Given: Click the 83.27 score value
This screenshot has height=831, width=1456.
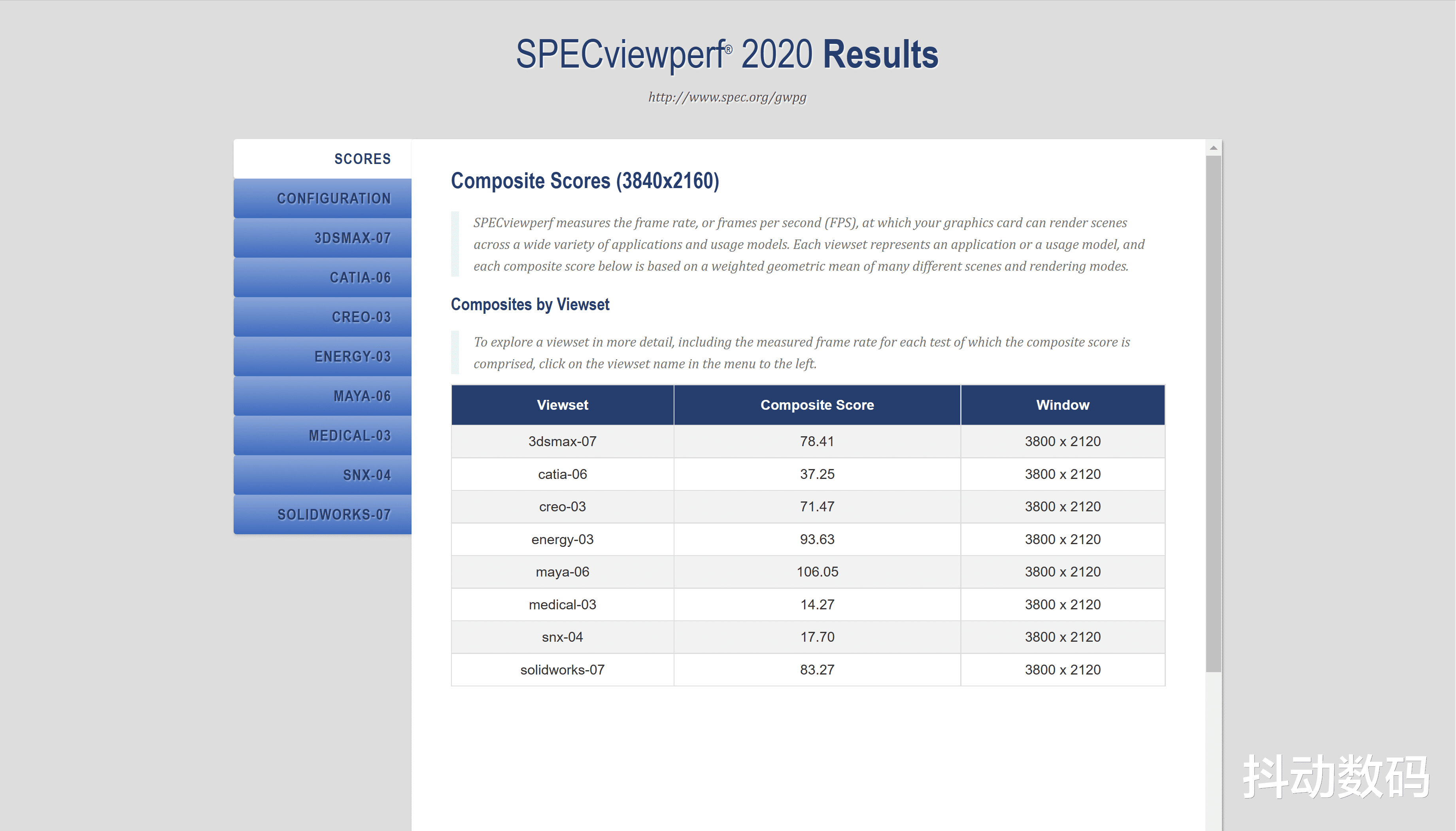Looking at the screenshot, I should [817, 669].
